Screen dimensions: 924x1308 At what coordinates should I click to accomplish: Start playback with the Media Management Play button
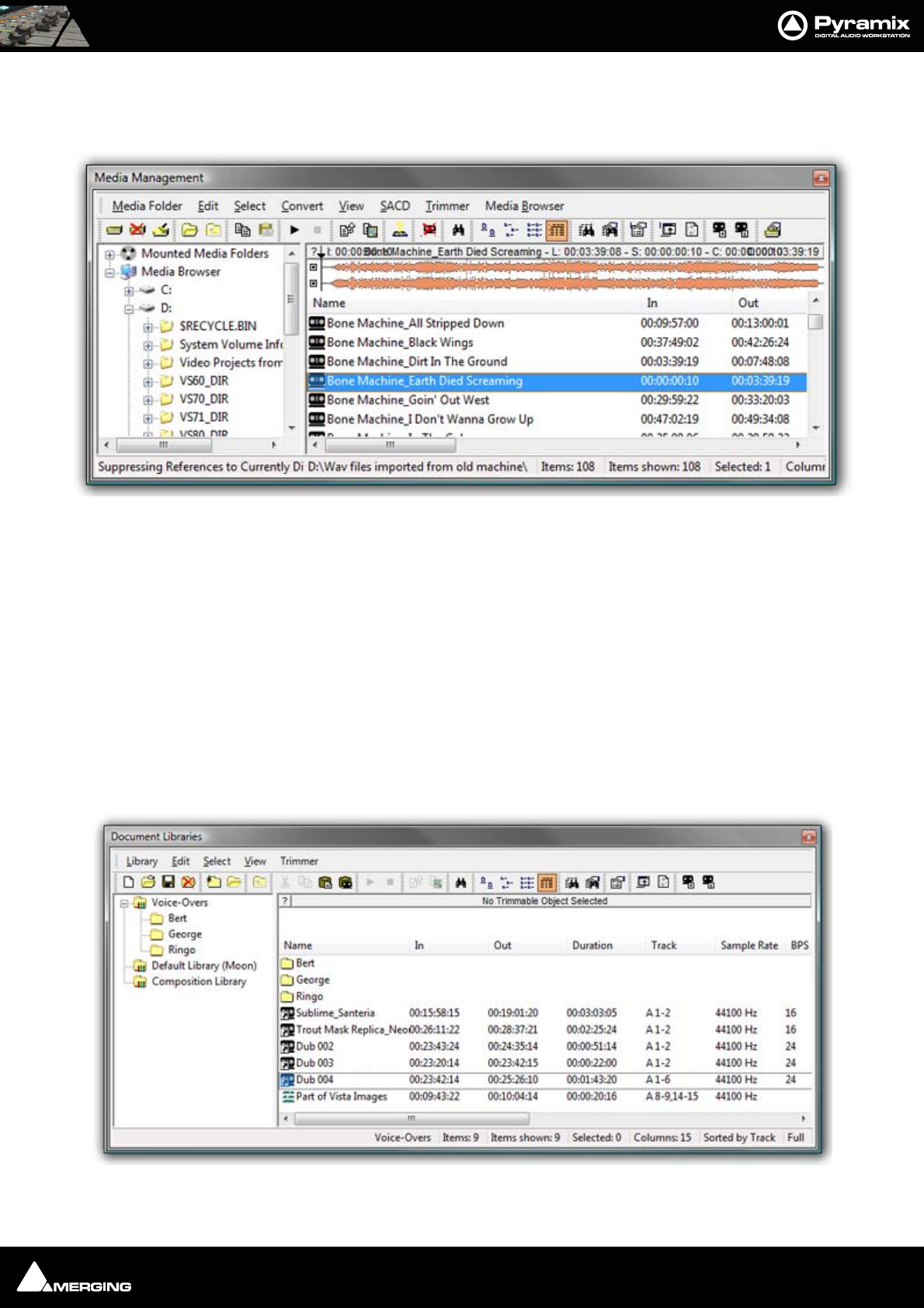[294, 230]
